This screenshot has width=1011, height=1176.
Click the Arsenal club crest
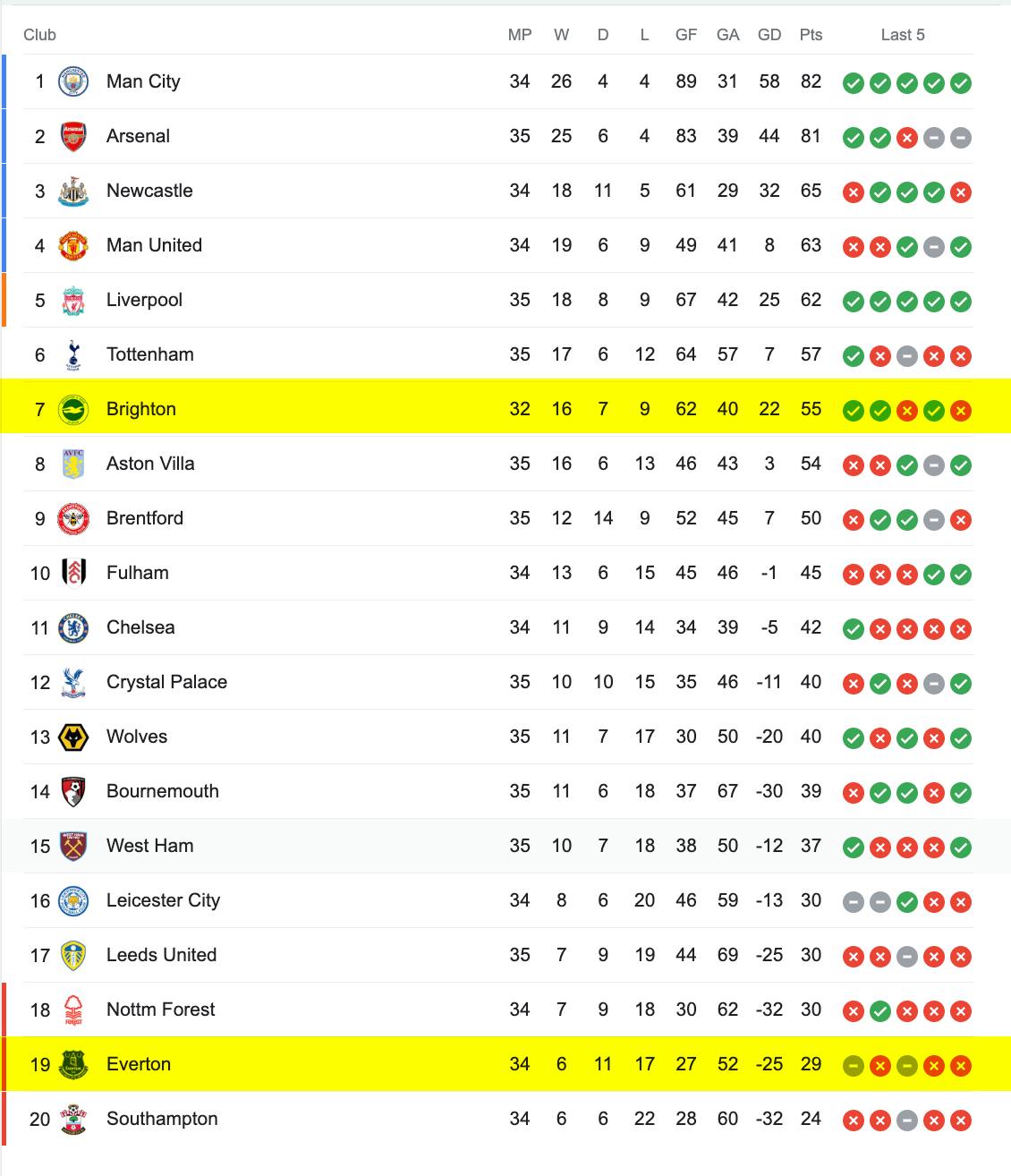[x=73, y=136]
